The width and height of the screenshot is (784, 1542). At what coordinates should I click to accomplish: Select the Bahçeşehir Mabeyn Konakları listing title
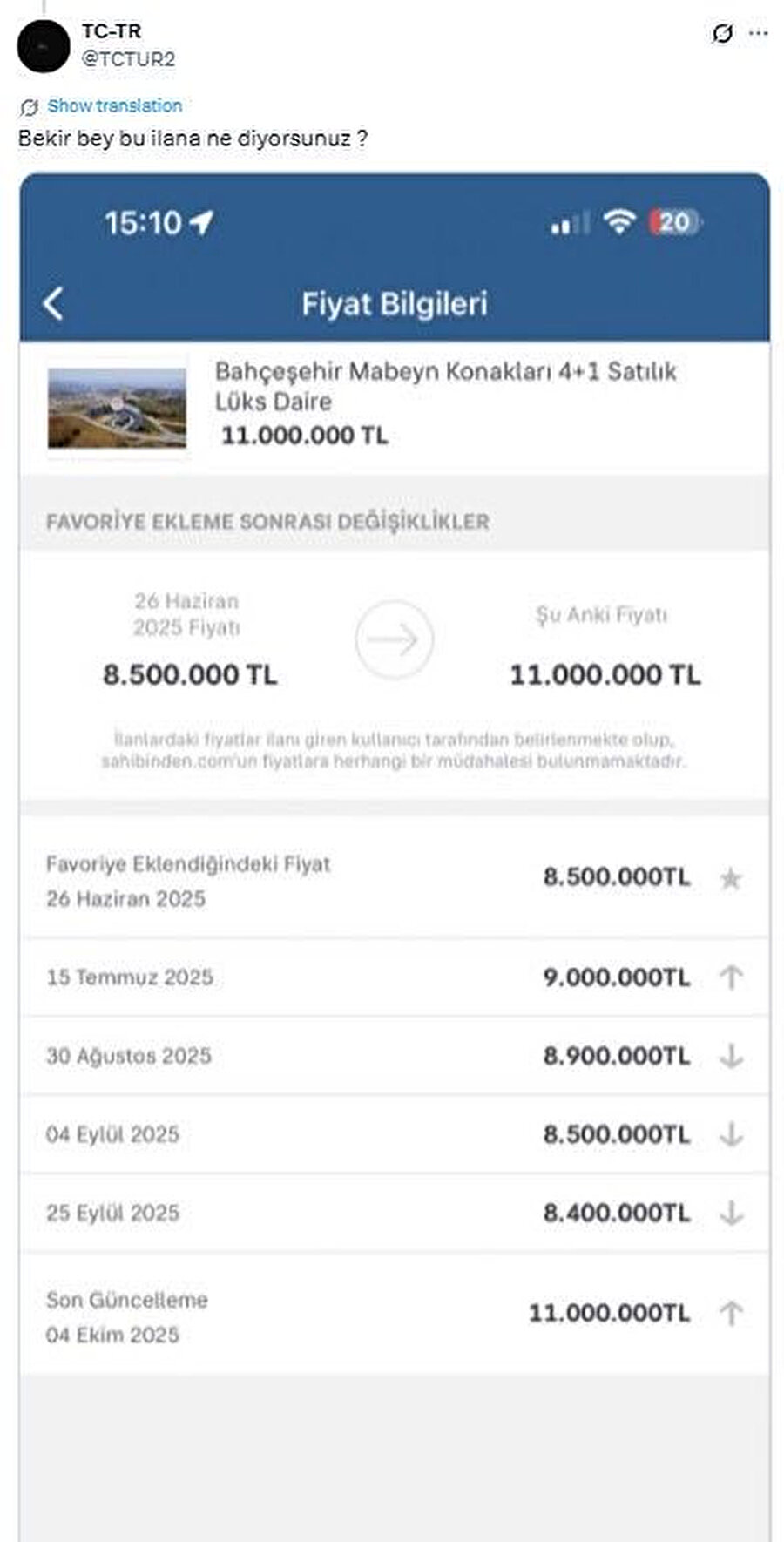tap(445, 386)
